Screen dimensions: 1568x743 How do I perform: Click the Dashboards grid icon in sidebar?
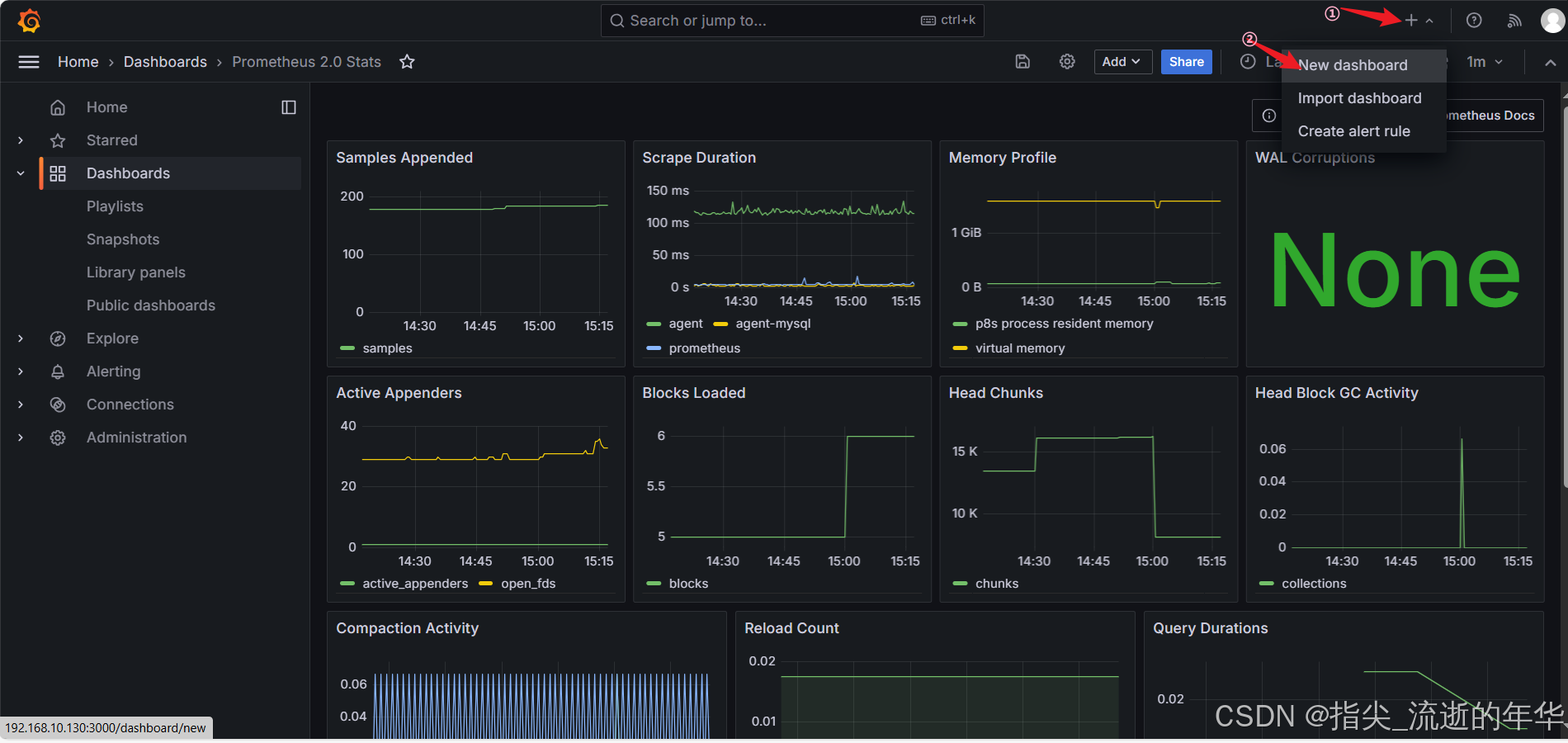(x=58, y=173)
